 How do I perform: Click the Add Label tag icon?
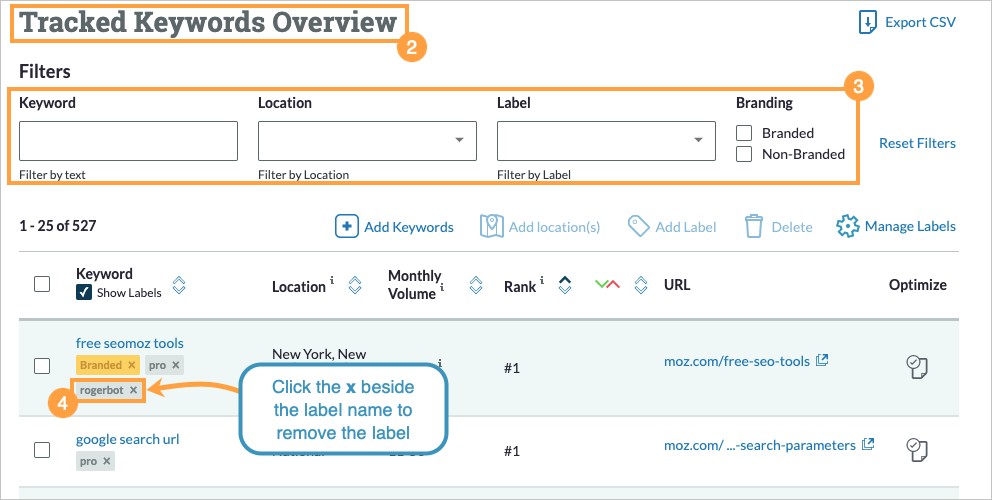point(639,227)
